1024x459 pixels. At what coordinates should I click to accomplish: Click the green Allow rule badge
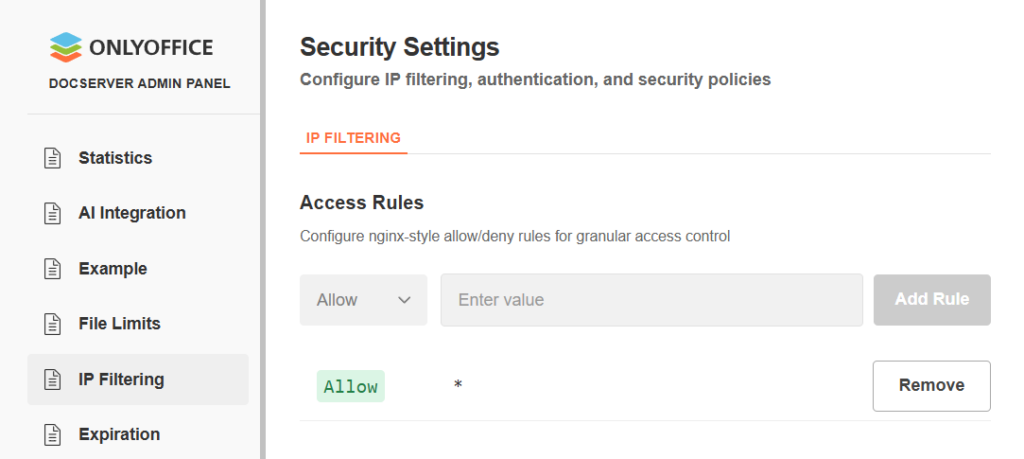pos(351,386)
